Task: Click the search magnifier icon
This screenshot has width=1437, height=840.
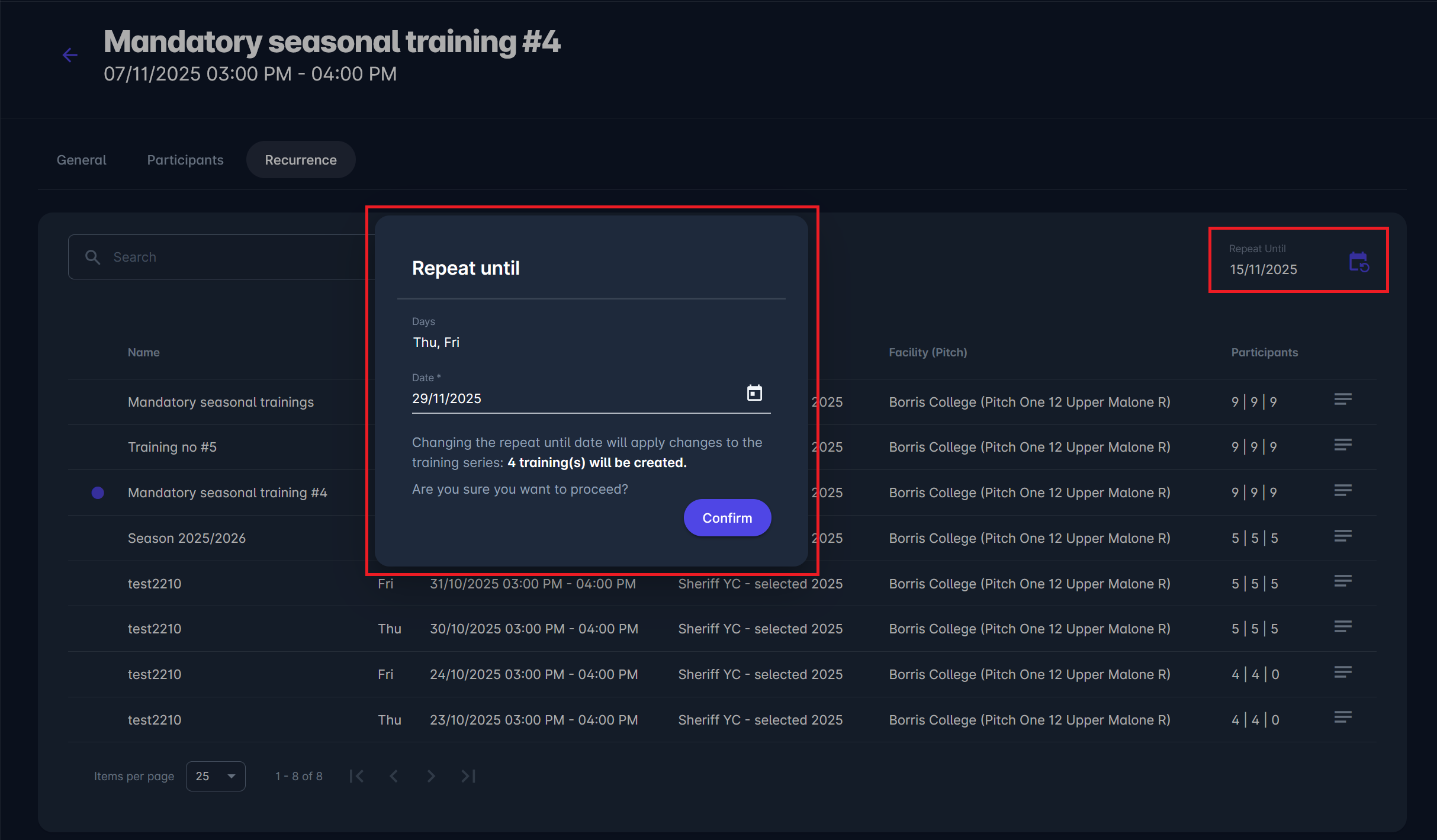Action: pyautogui.click(x=93, y=257)
